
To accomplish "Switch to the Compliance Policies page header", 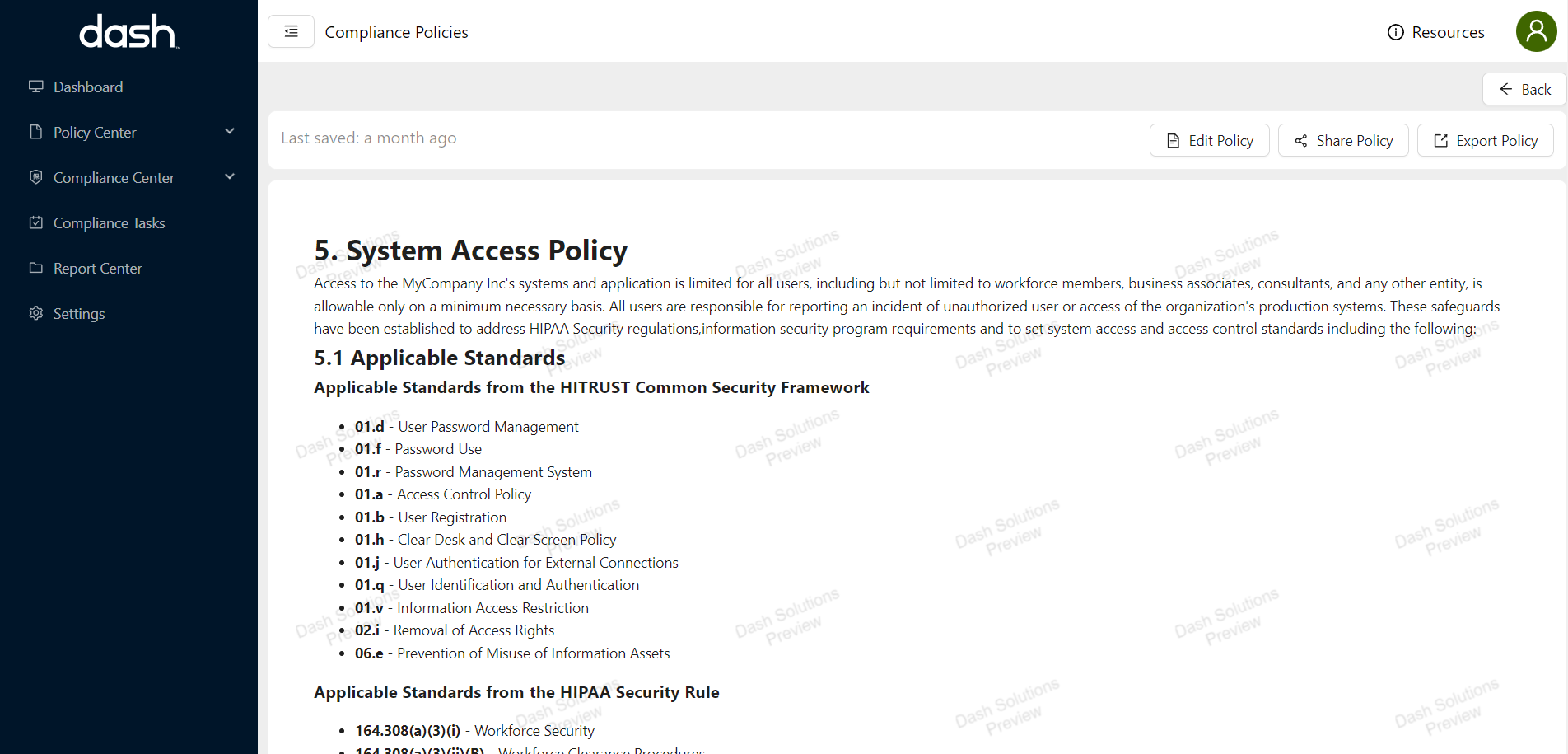I will [x=396, y=32].
